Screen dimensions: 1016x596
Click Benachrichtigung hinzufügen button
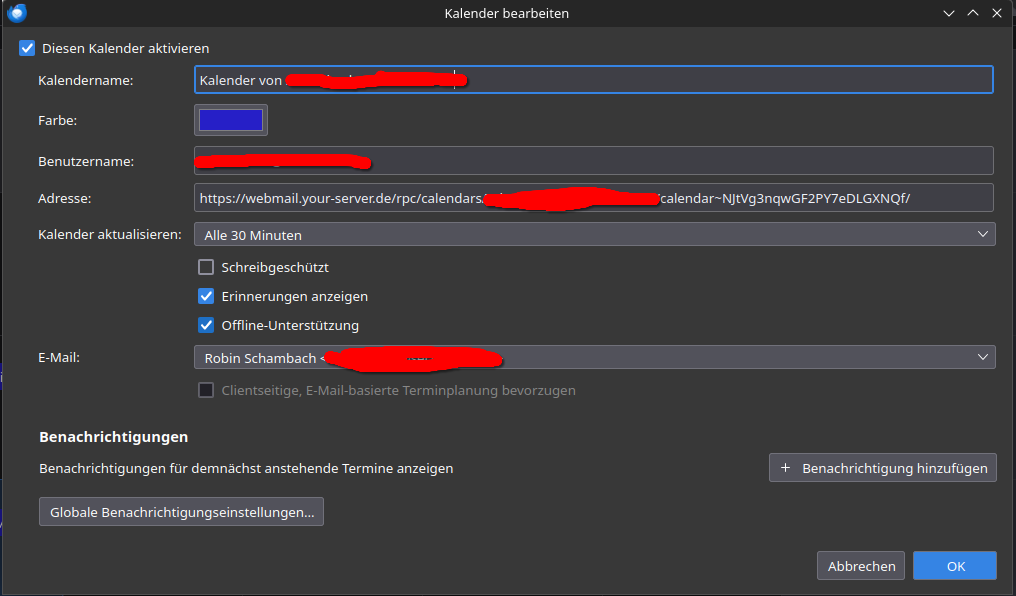click(x=883, y=468)
